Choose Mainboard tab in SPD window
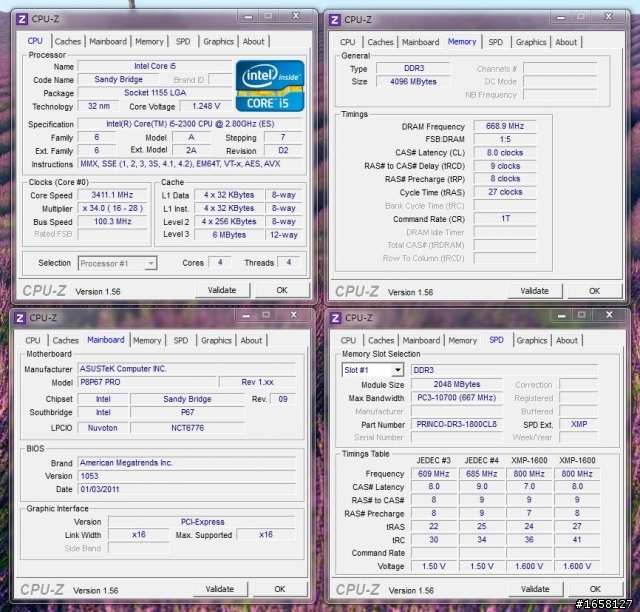This screenshot has height=612, width=640. click(422, 340)
